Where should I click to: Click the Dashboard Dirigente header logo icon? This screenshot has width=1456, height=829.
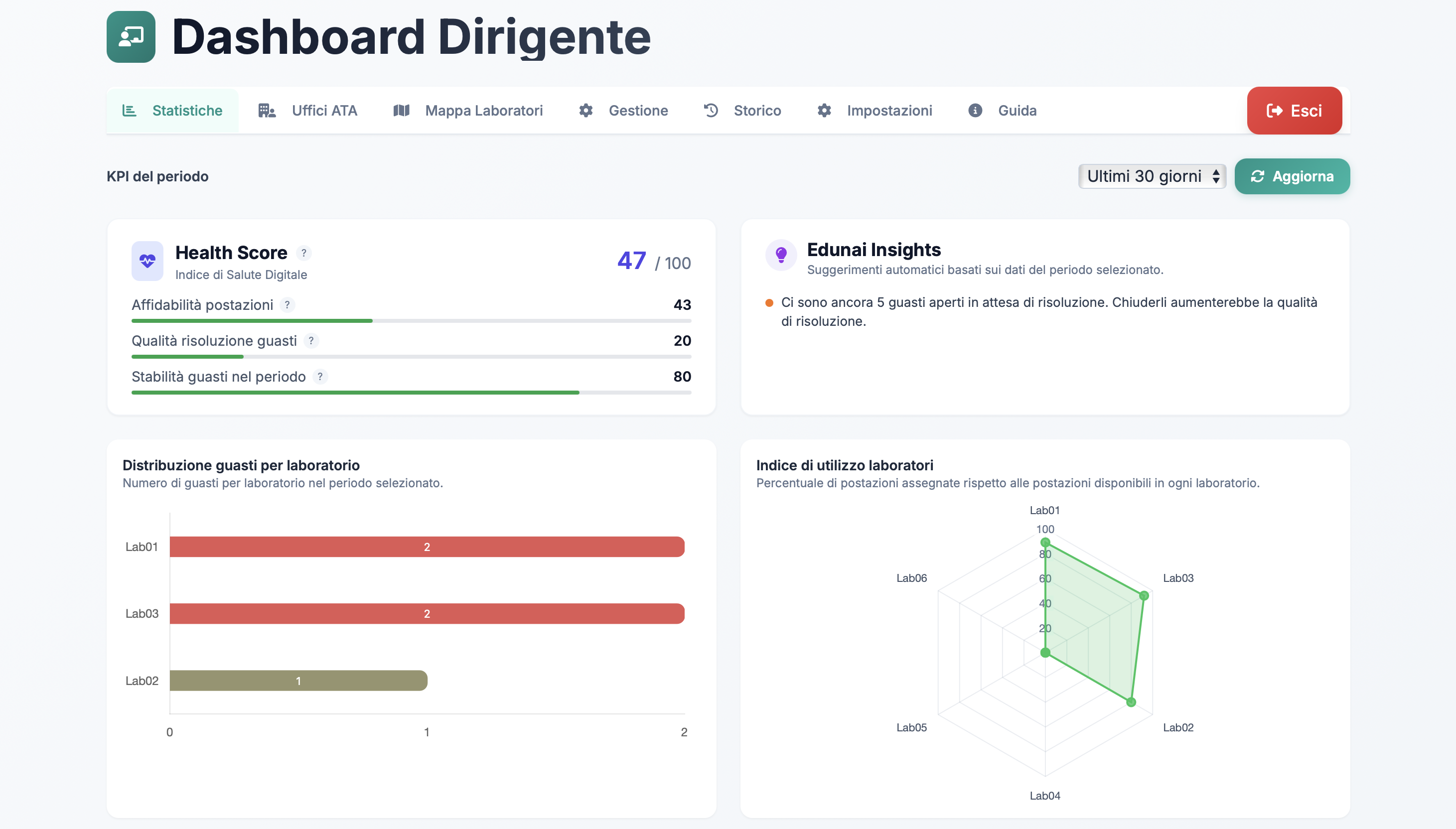(131, 36)
